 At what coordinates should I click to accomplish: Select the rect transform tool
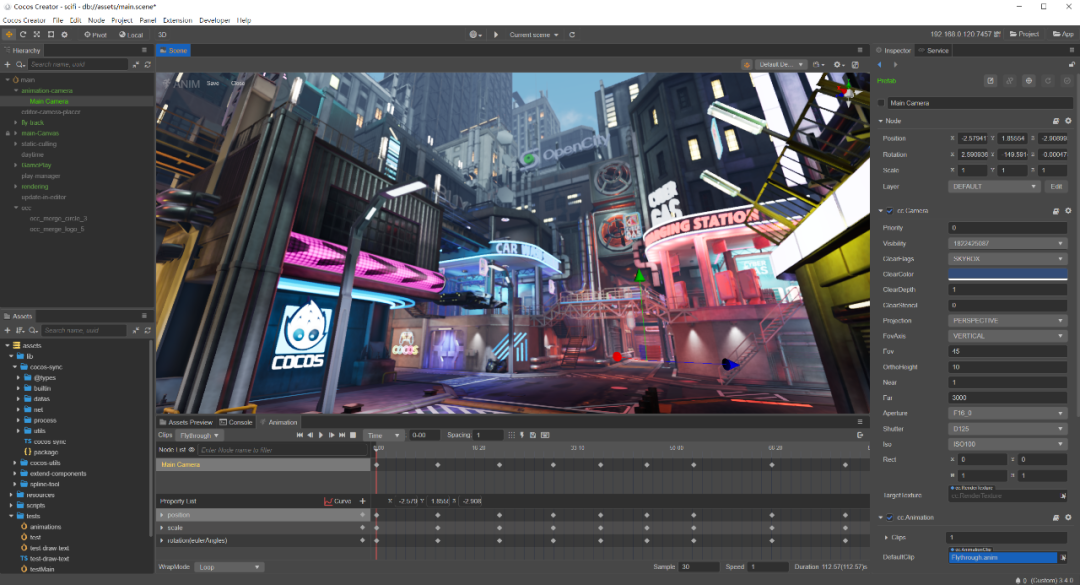pyautogui.click(x=51, y=34)
